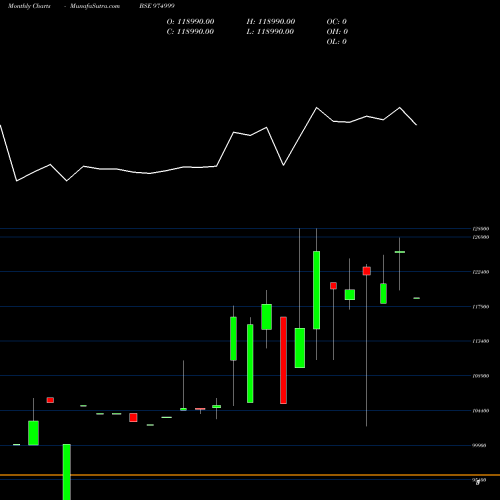This screenshot has width=500, height=500.
Task: Click the 'MunafaSutra.com' label
Action: (x=95, y=6)
